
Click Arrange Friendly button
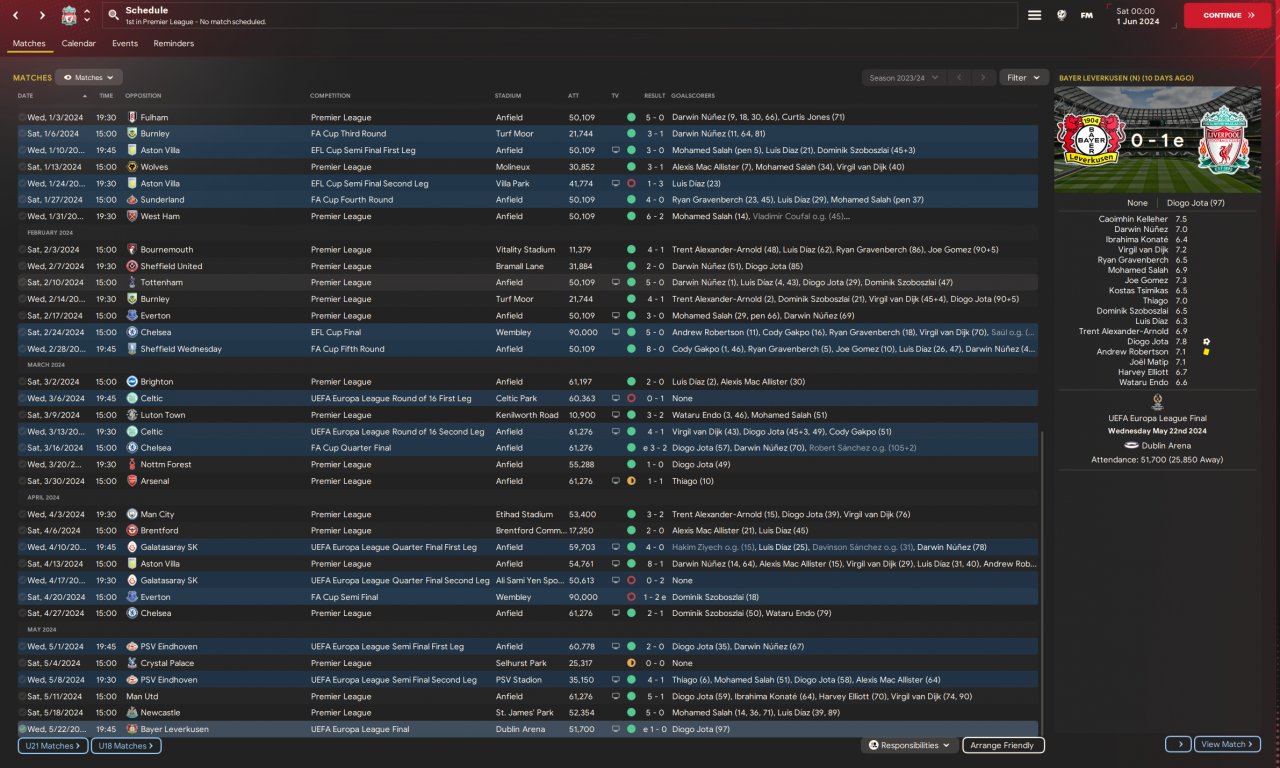(1004, 745)
